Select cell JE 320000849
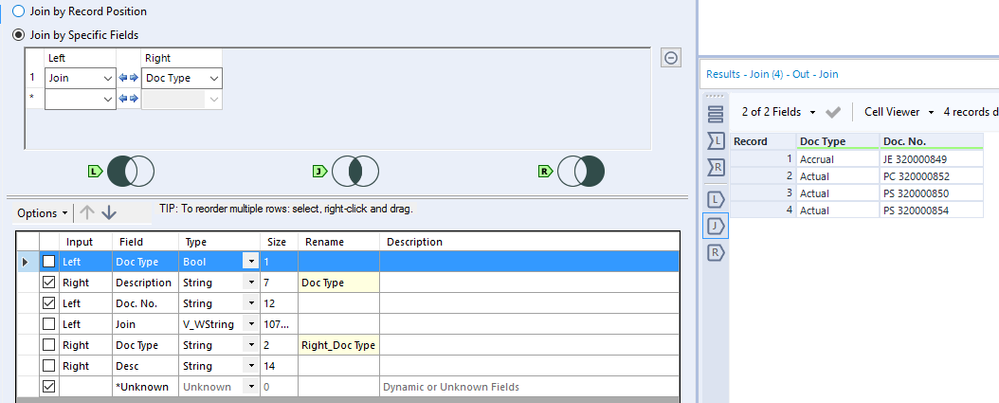This screenshot has width=999, height=403. point(931,159)
